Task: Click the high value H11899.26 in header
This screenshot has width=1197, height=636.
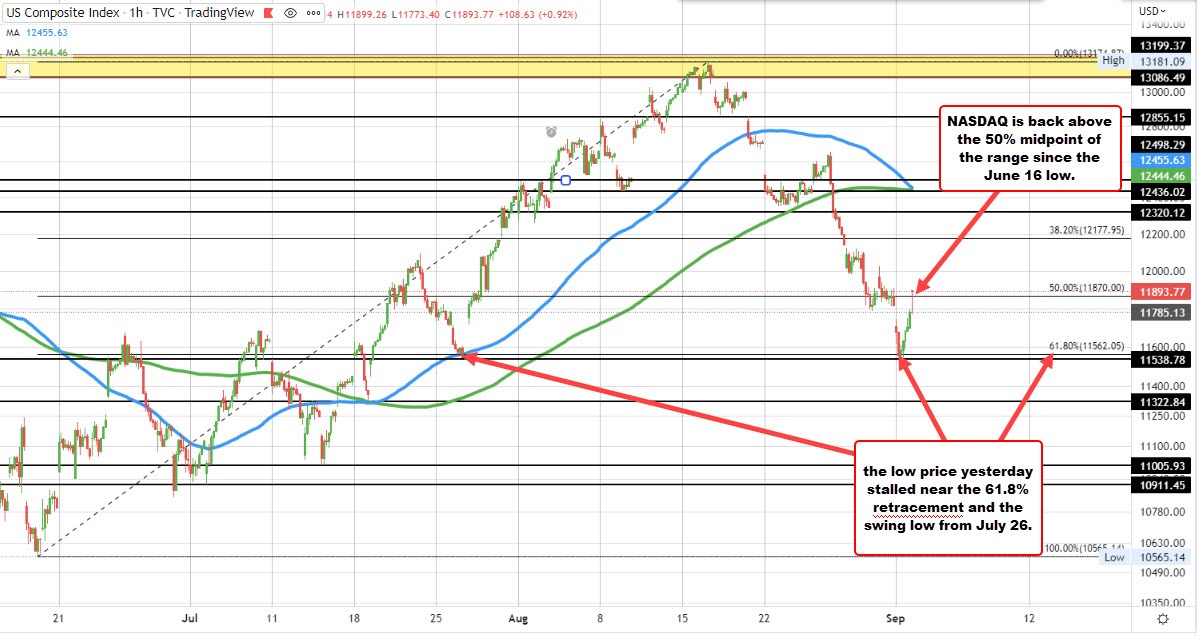Action: point(363,15)
